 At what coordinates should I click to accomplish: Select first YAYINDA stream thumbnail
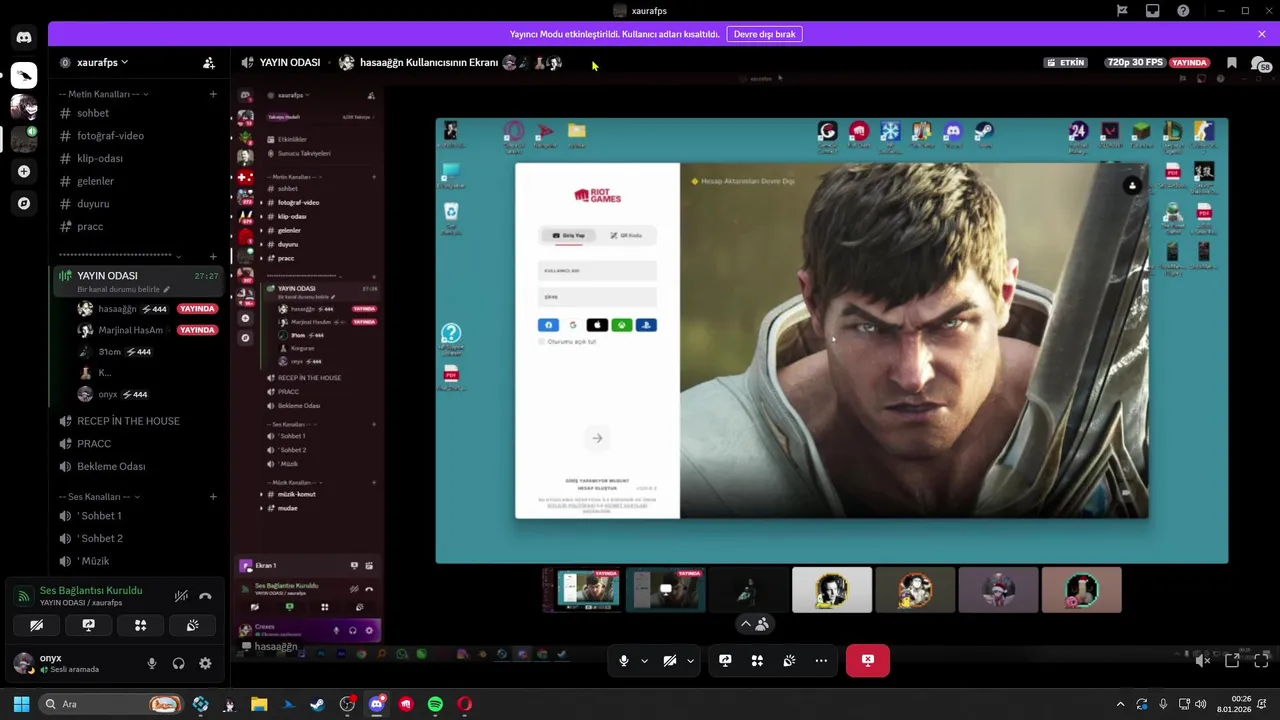[582, 590]
